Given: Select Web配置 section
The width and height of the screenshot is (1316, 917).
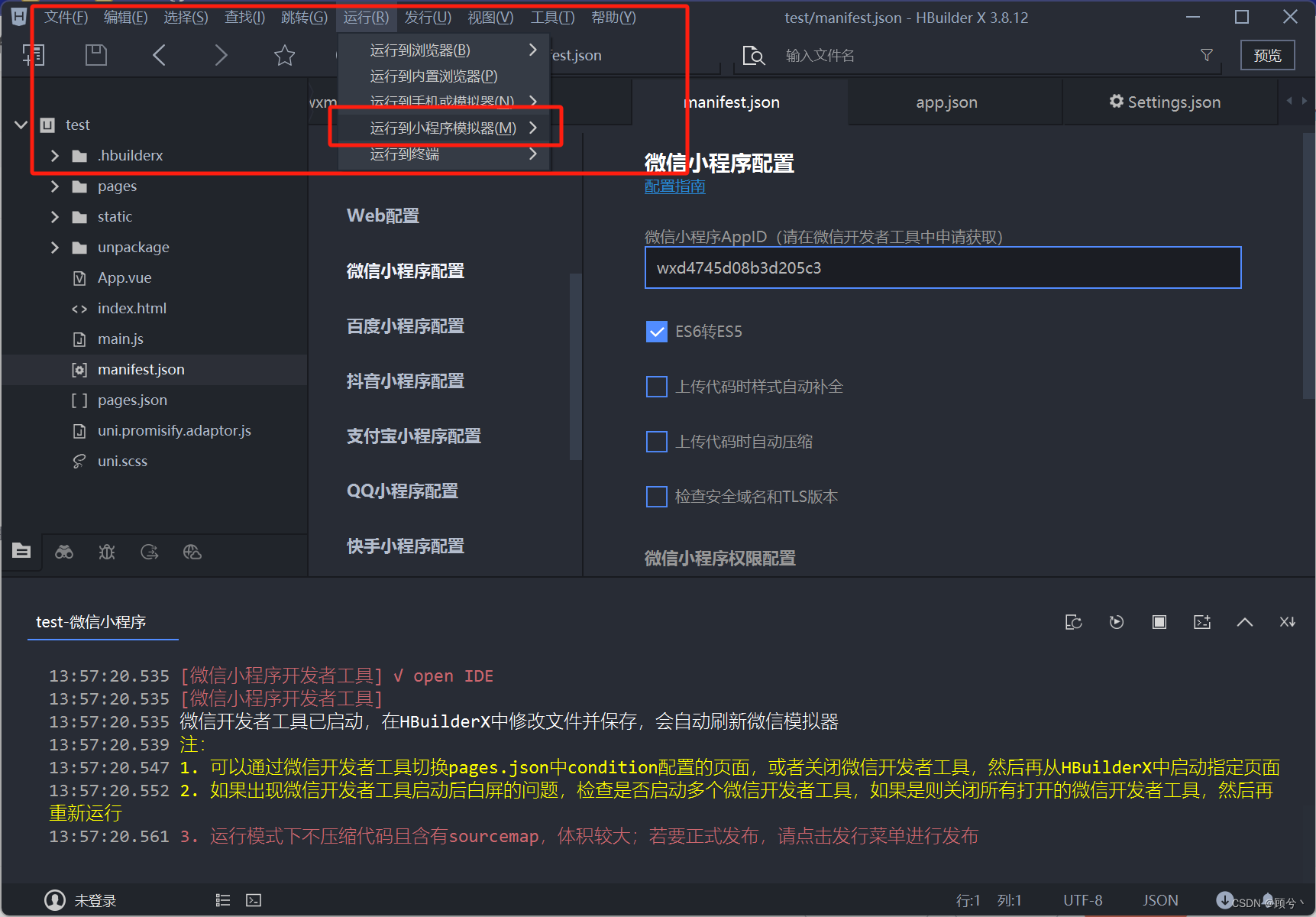Looking at the screenshot, I should pyautogui.click(x=383, y=215).
